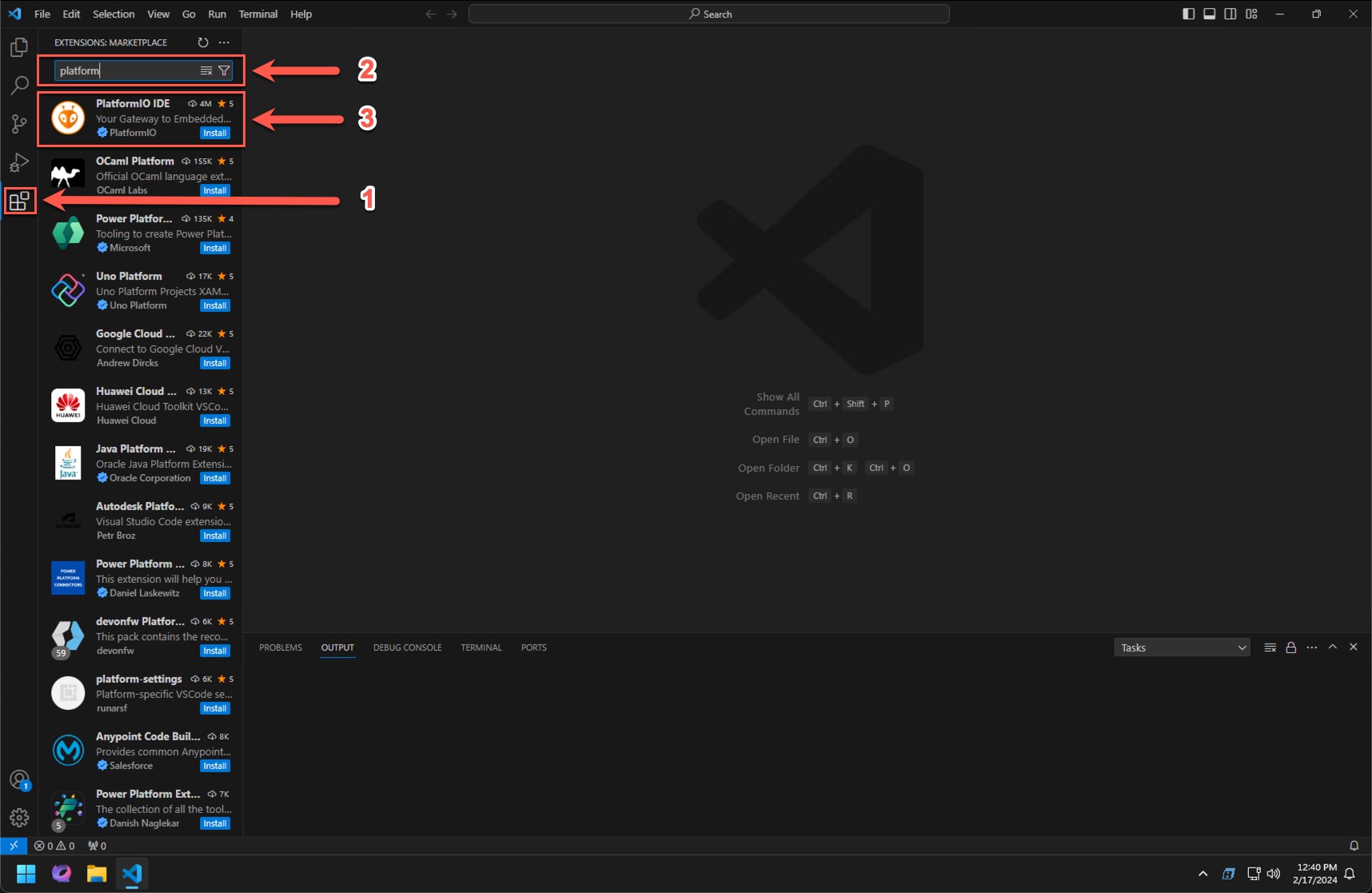Image resolution: width=1372 pixels, height=893 pixels.
Task: Install the Google Cloud extension by Andrew Dircks
Action: 215,363
